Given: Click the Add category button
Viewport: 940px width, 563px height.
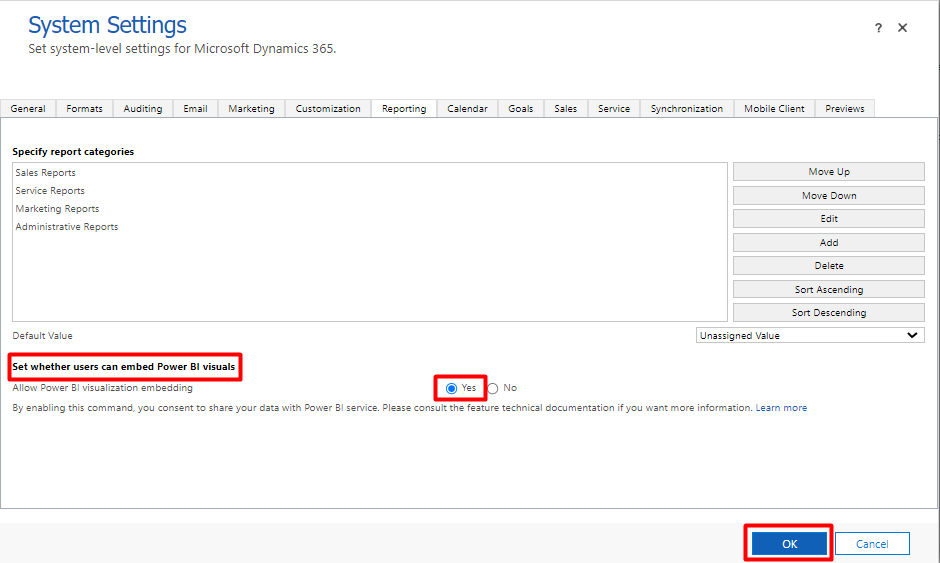Looking at the screenshot, I should click(828, 242).
